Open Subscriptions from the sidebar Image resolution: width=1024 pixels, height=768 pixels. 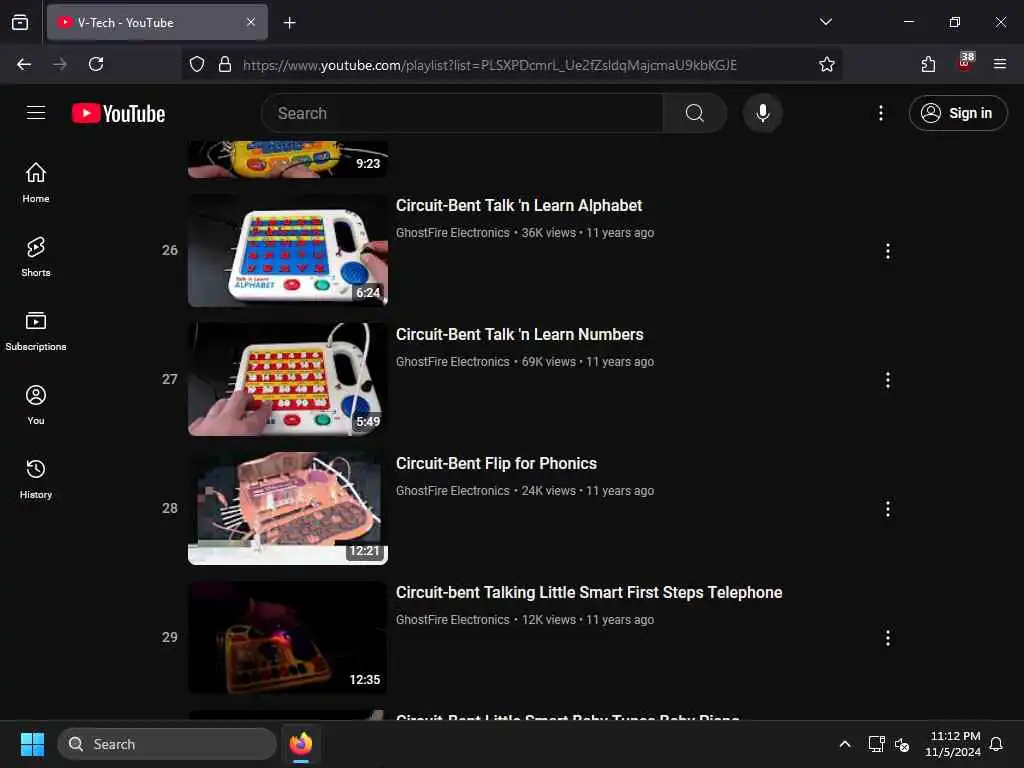tap(36, 330)
